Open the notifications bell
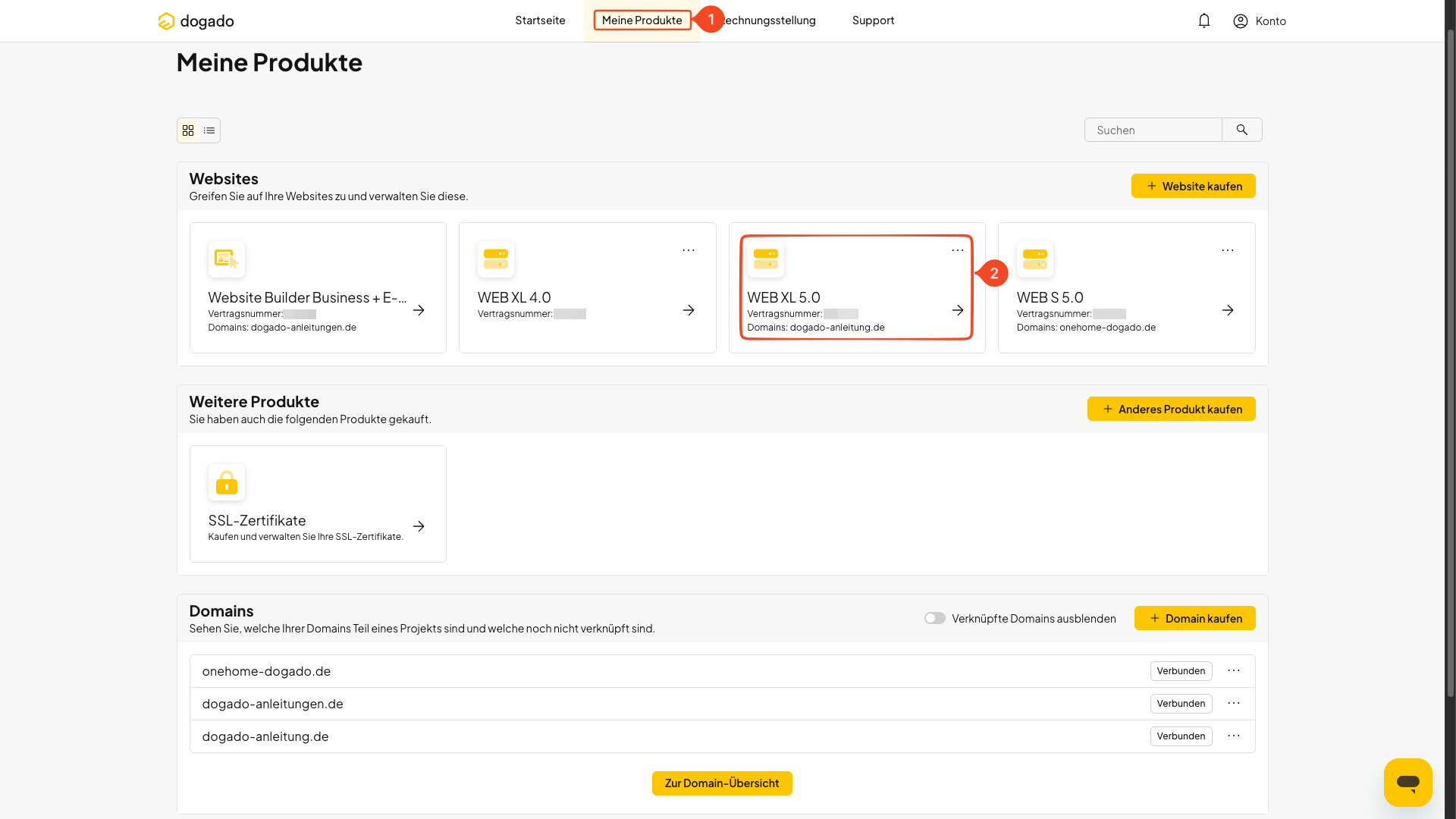The image size is (1456, 819). tap(1204, 20)
